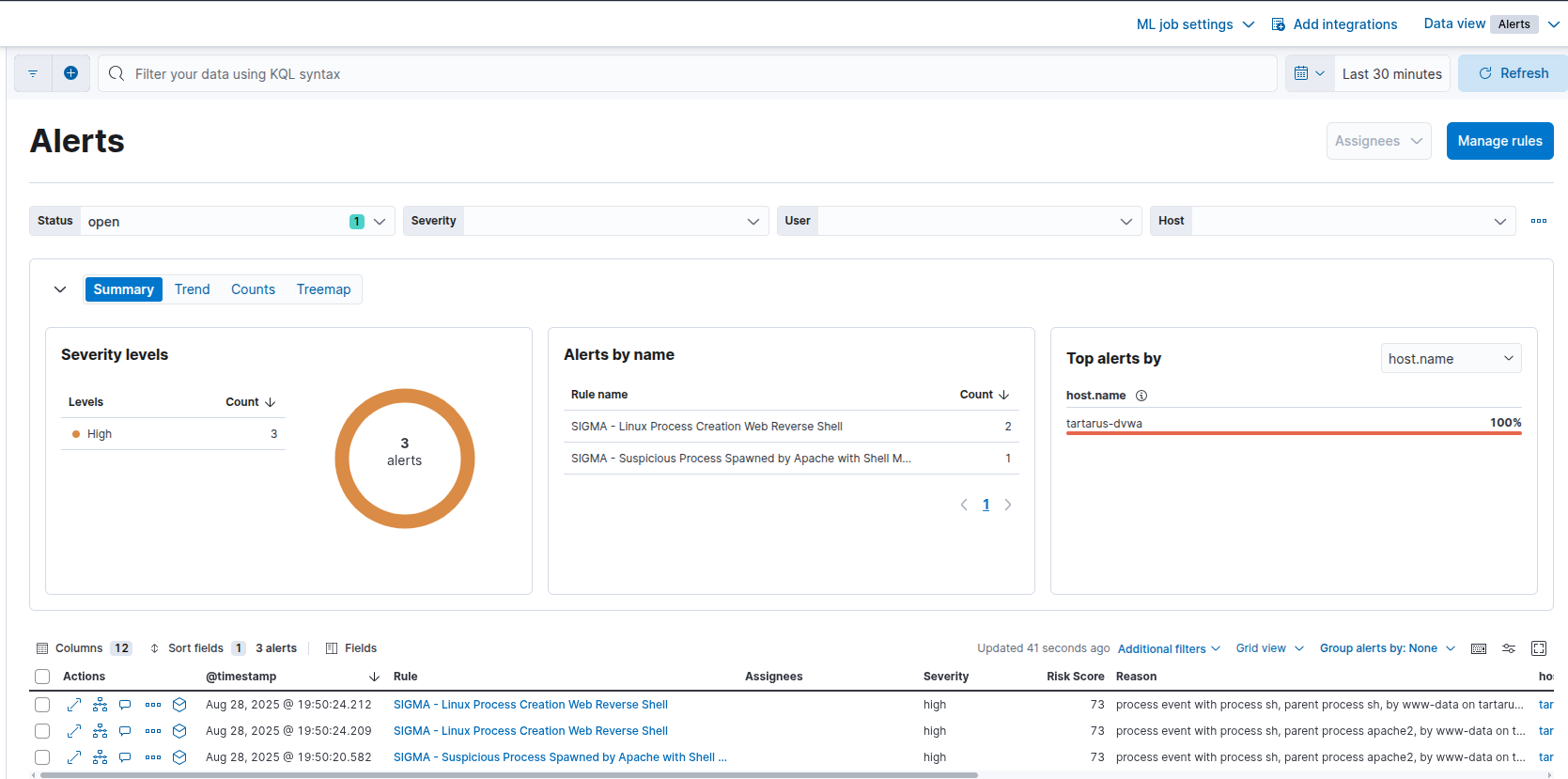Screen dimensions: 1568x779
Task: Tick the checkbox for the 19:50:20.582 alert
Action: click(x=42, y=757)
